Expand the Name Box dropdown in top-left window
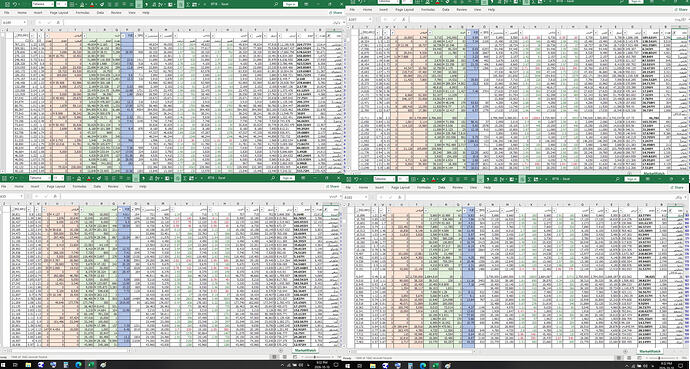 (25, 22)
